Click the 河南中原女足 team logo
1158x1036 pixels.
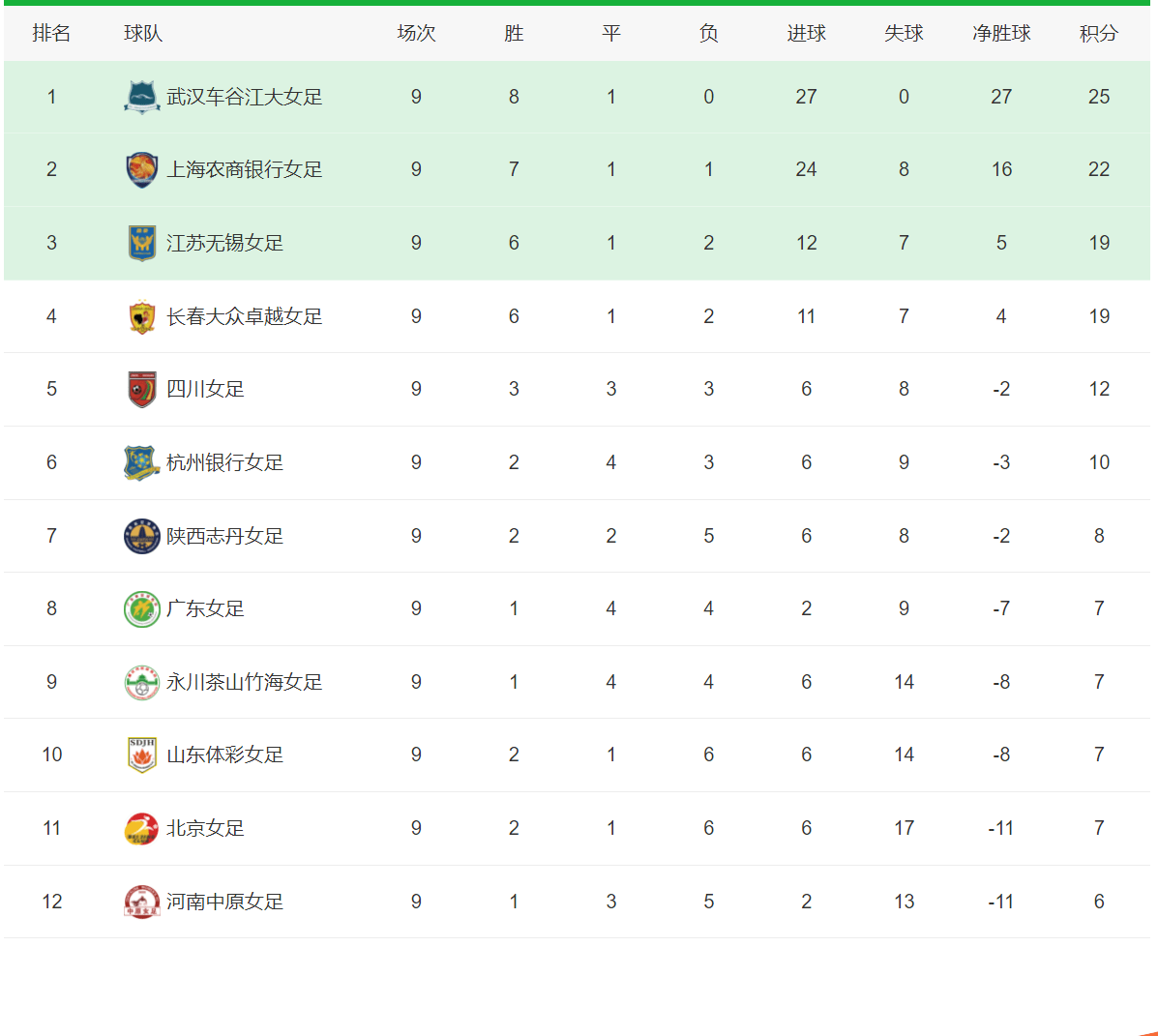142,902
